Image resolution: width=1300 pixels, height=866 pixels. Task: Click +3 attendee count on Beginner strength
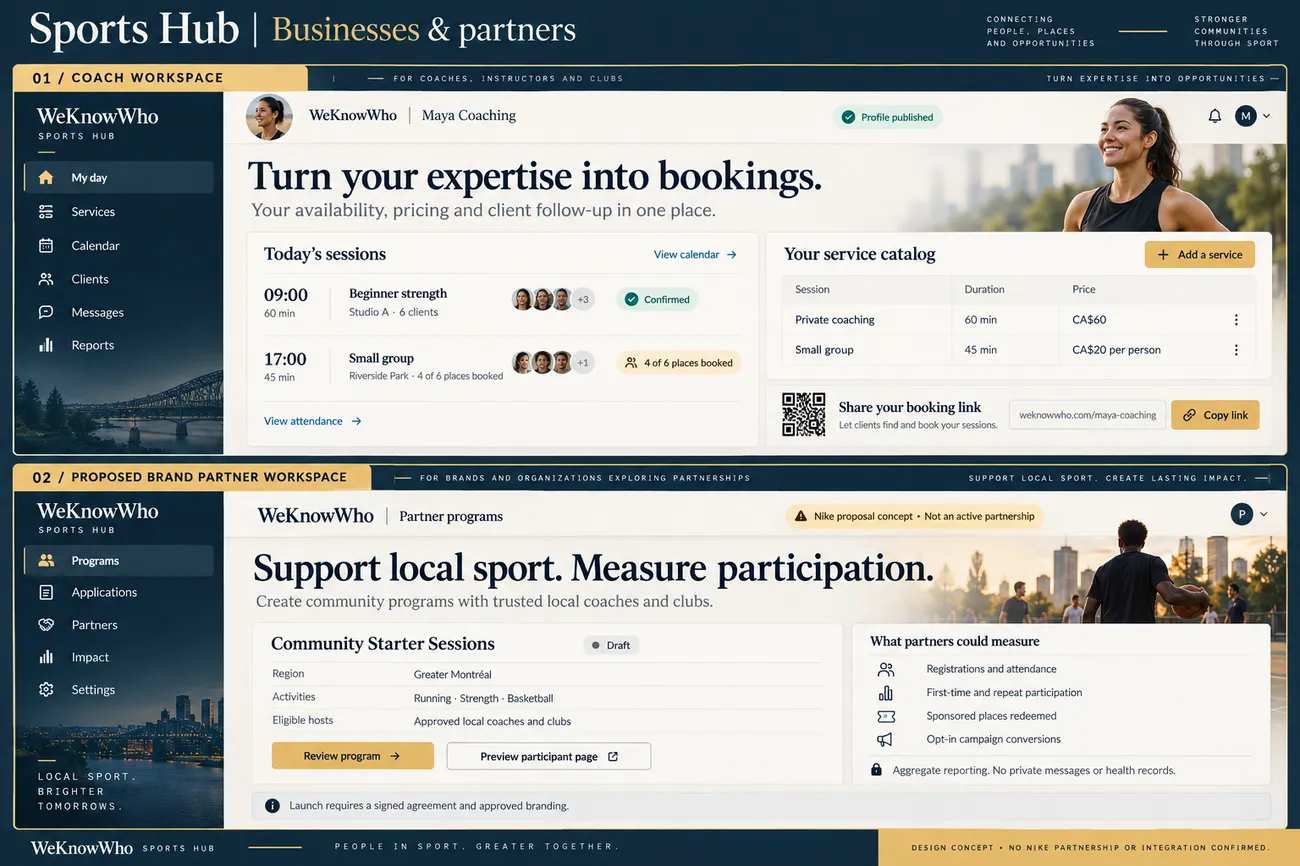(583, 299)
